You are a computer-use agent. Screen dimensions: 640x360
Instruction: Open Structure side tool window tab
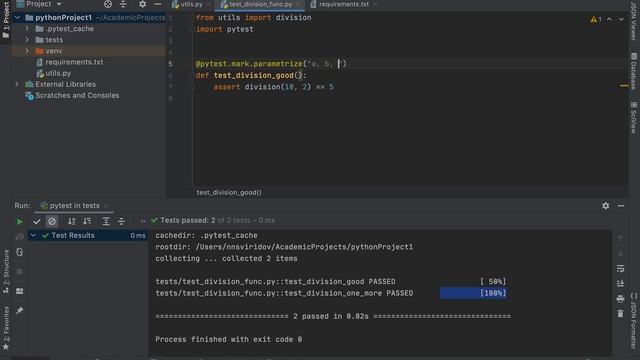[6, 271]
